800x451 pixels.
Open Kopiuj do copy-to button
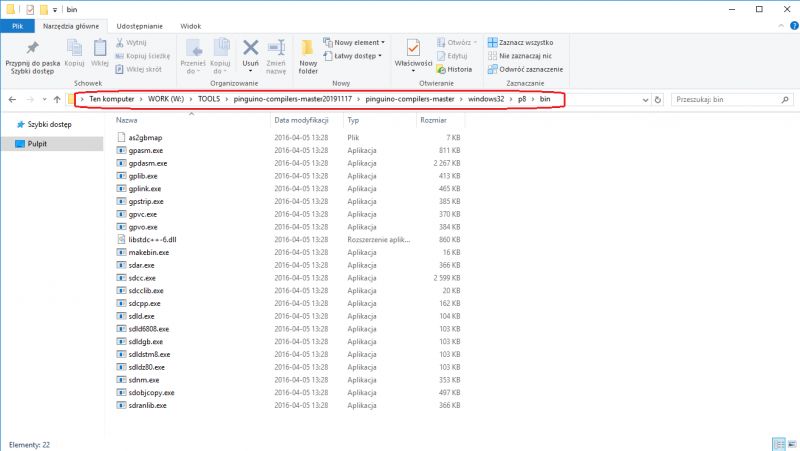[220, 57]
